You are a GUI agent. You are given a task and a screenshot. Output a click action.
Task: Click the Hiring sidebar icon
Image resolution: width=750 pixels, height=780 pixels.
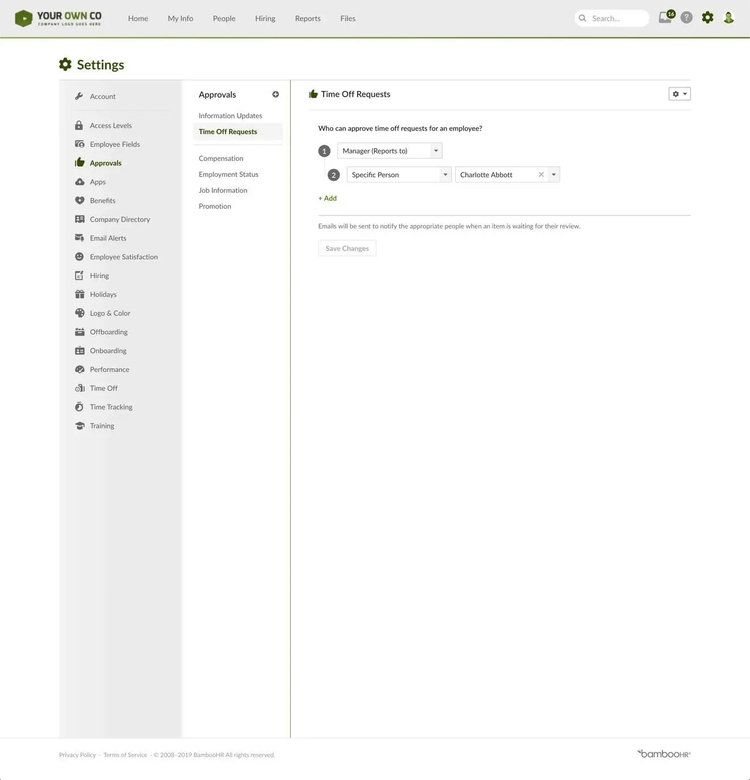(x=79, y=275)
